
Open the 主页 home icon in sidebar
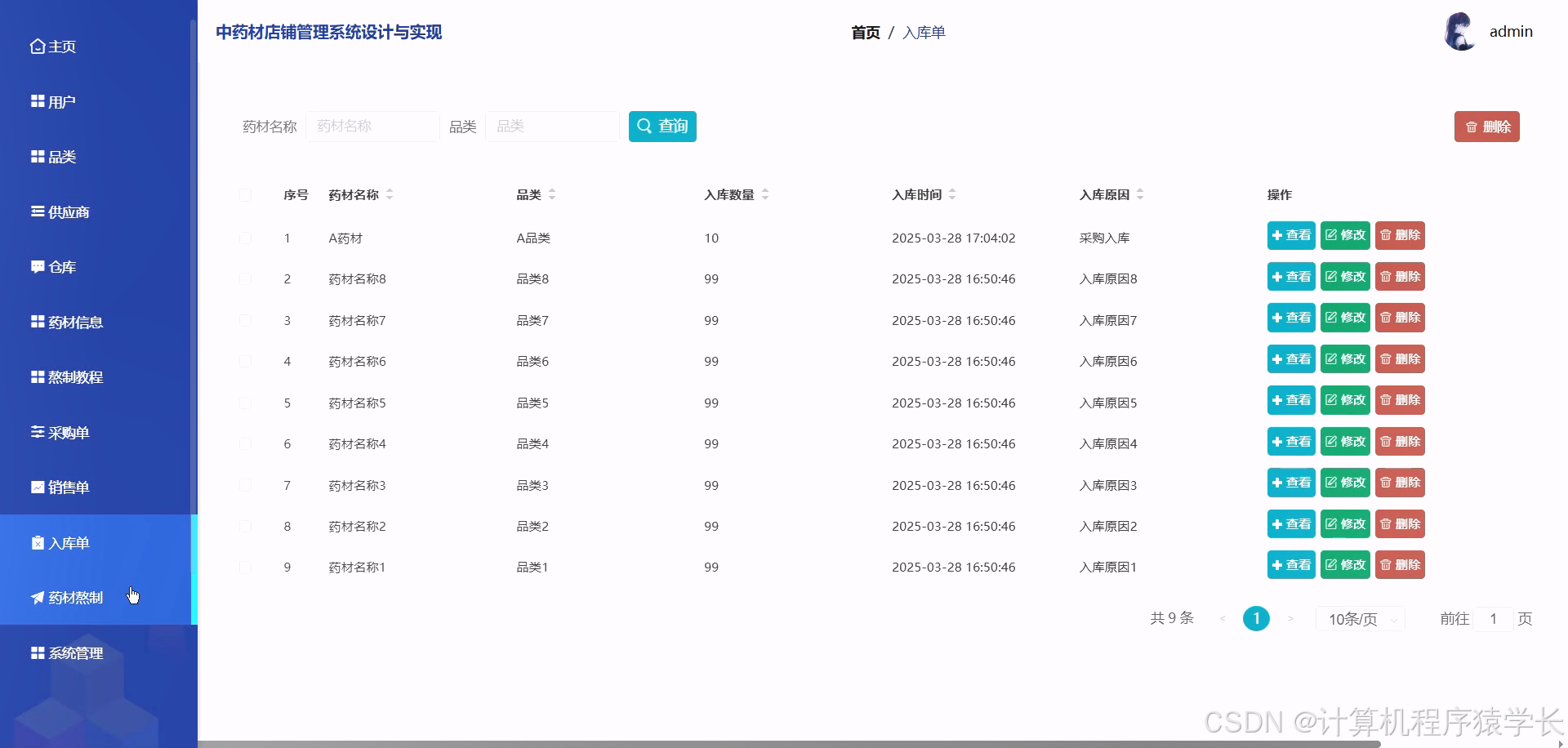[x=37, y=47]
